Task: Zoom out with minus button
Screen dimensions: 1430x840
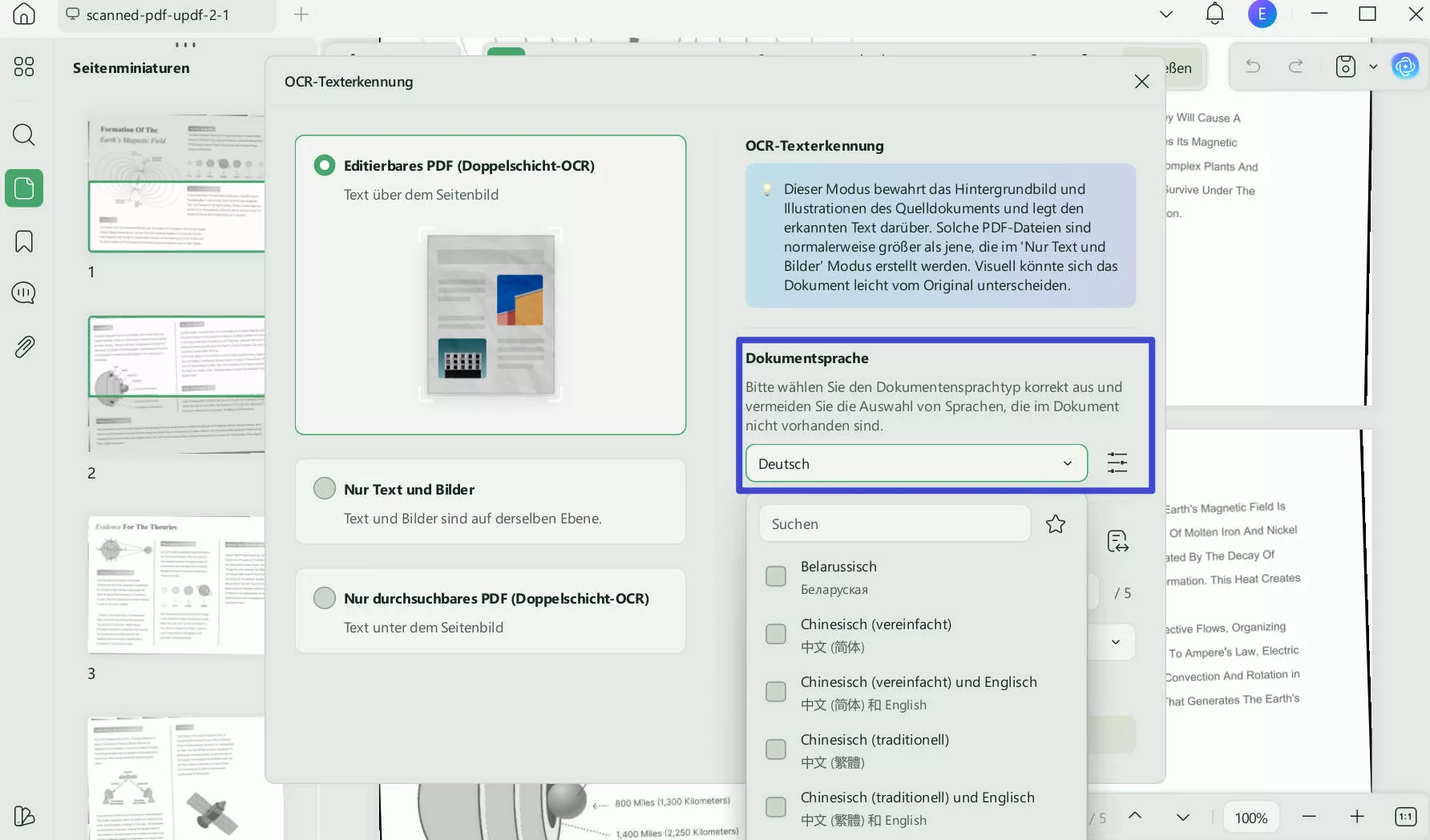Action: tap(1309, 817)
